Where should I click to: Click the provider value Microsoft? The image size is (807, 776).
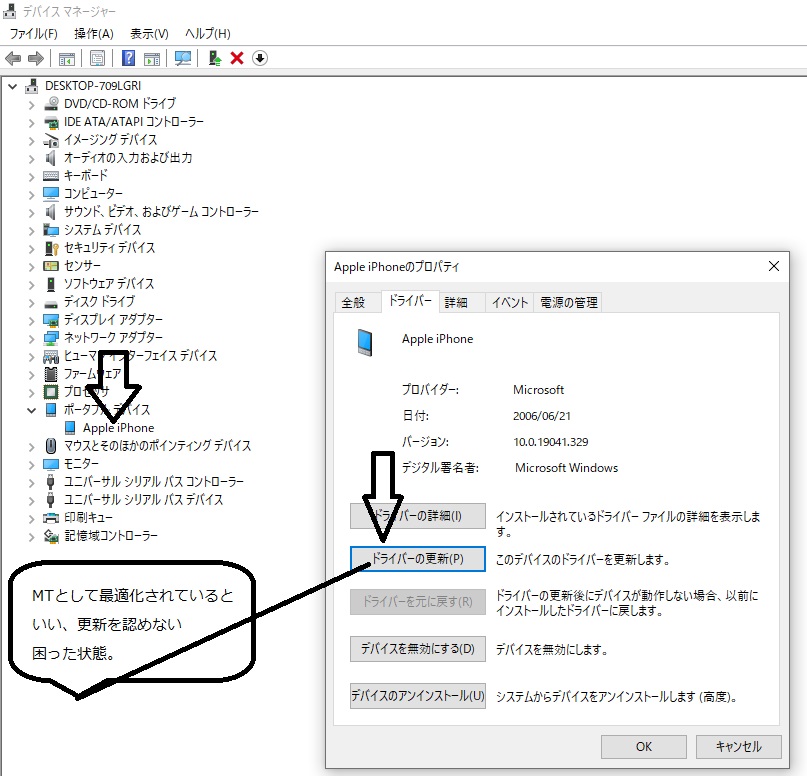[538, 390]
